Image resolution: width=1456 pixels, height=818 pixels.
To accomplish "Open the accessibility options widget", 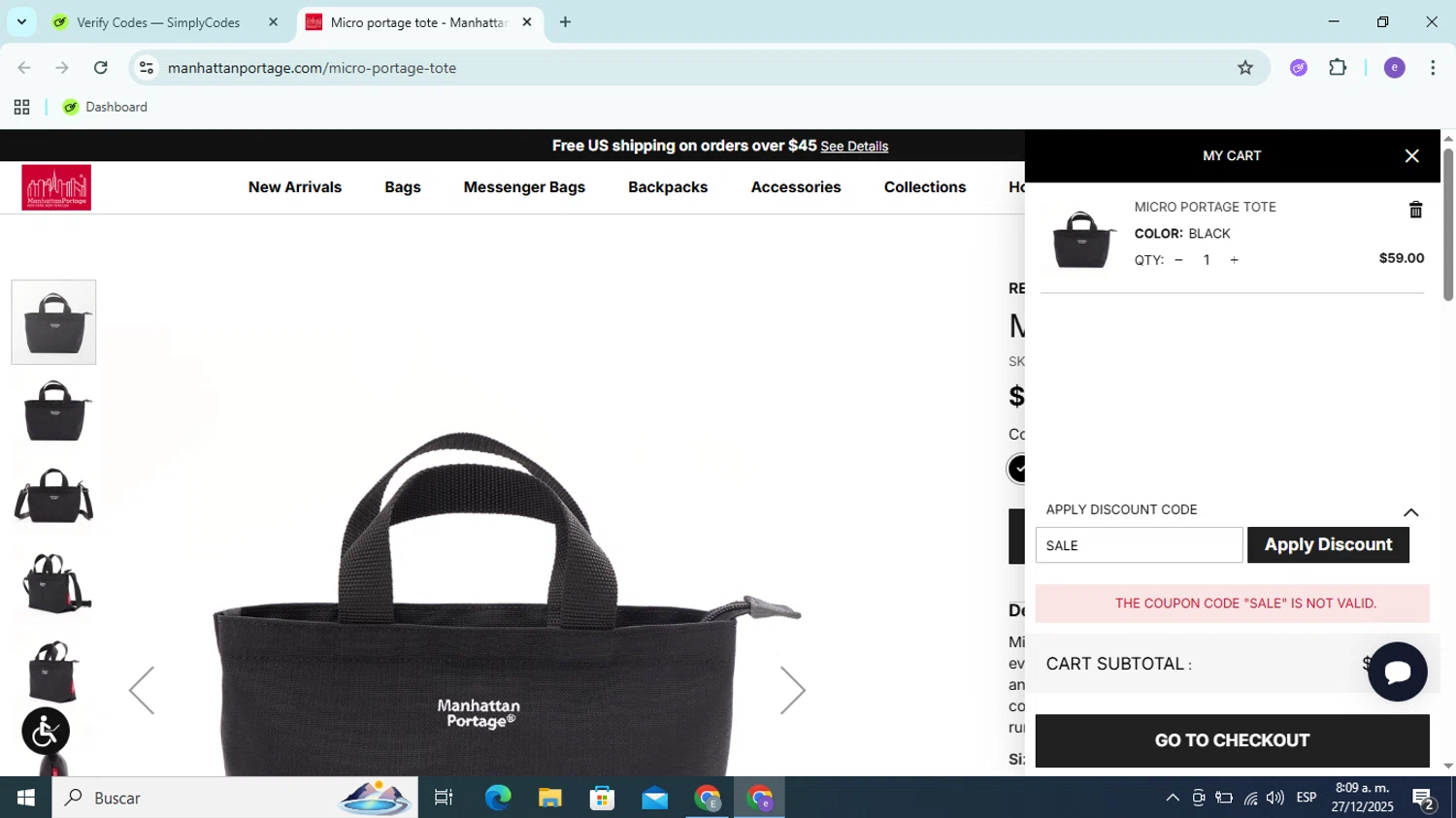I will click(x=46, y=732).
